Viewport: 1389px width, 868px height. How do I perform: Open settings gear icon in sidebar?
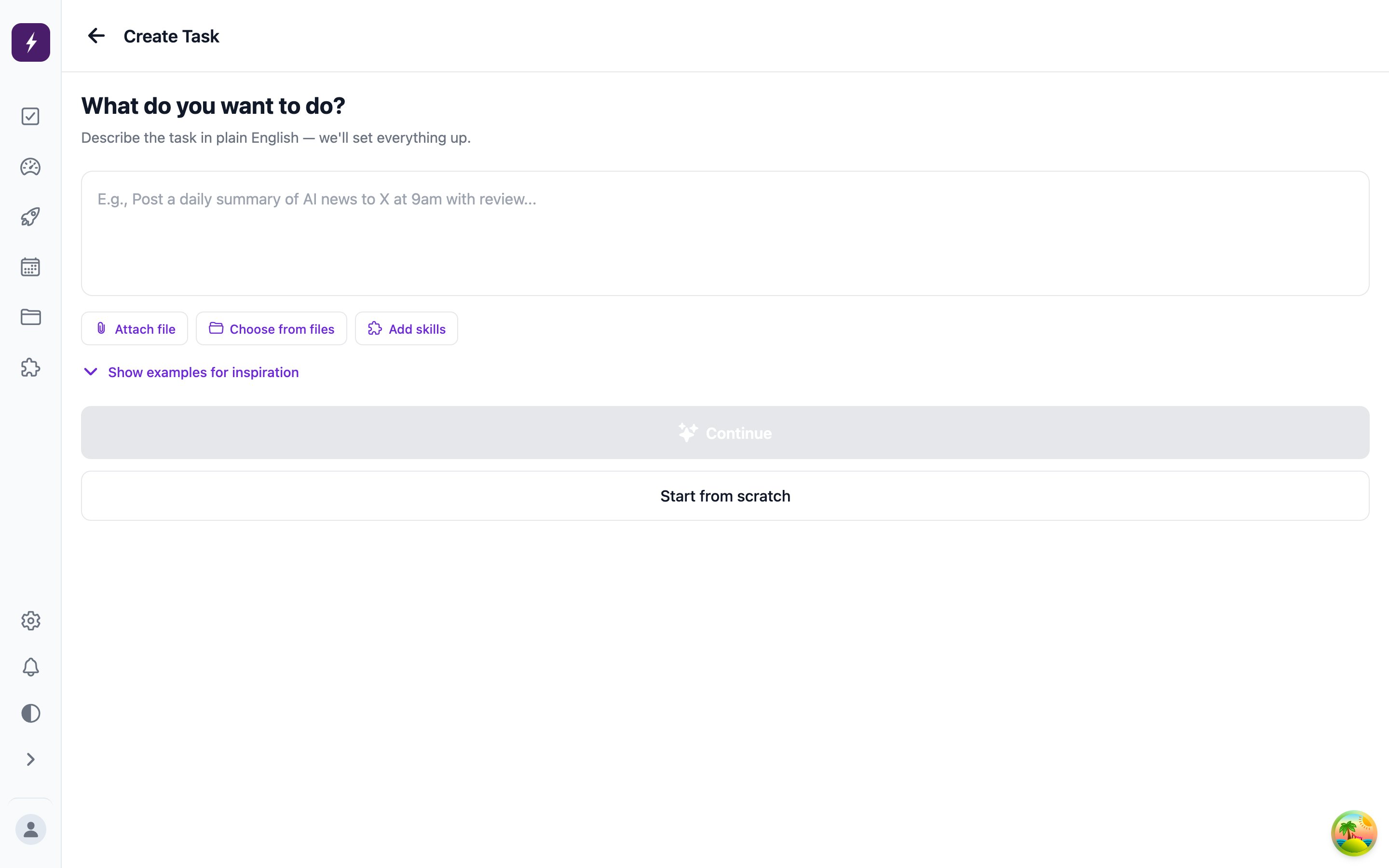[30, 621]
